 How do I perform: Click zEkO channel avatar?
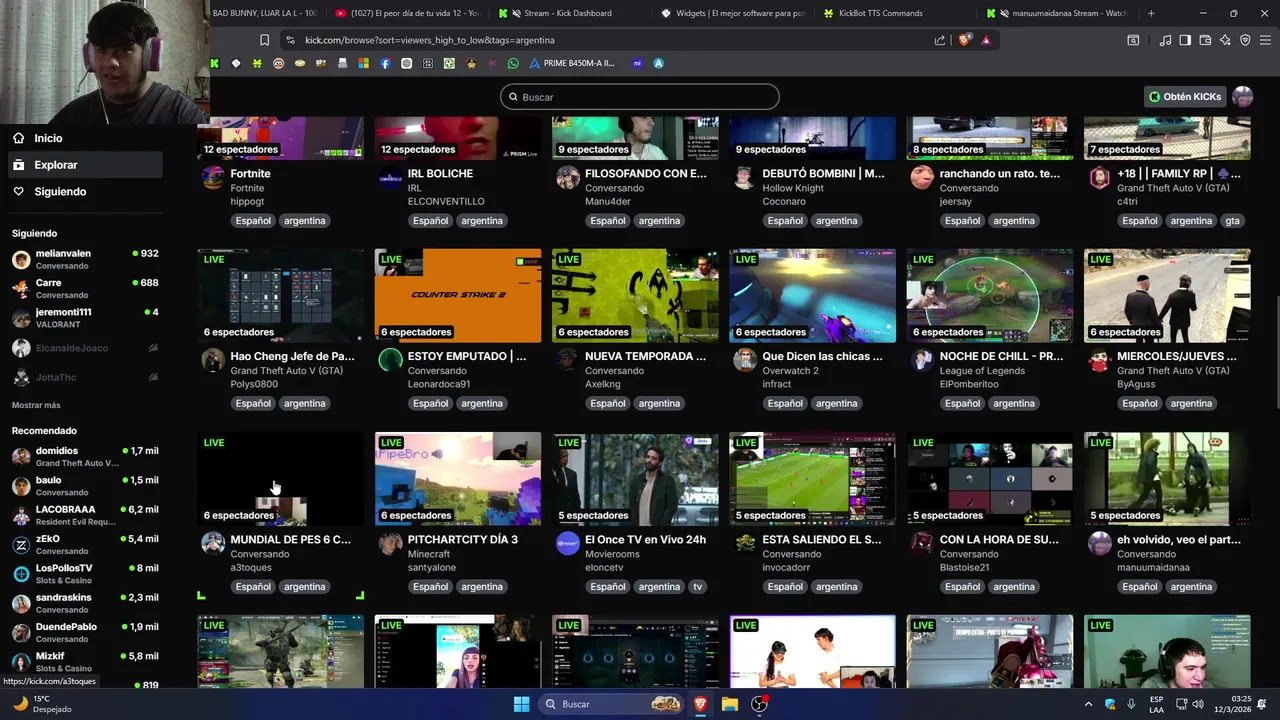point(21,545)
